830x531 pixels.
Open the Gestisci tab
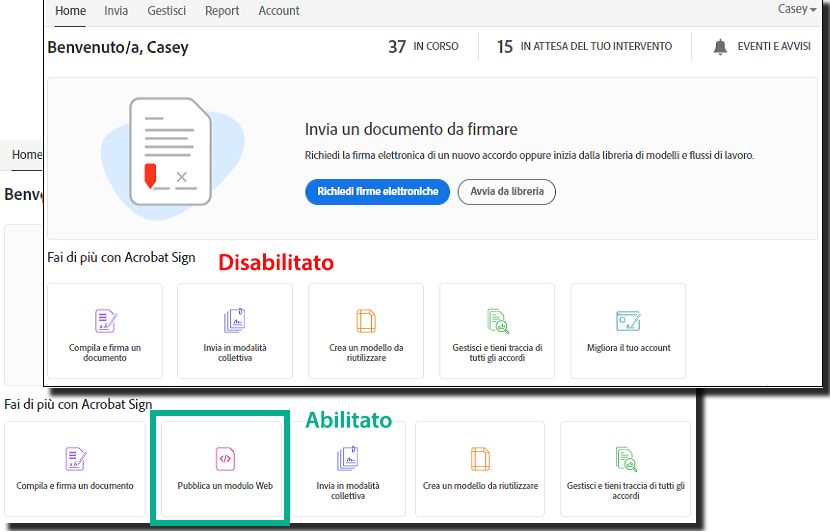(166, 11)
